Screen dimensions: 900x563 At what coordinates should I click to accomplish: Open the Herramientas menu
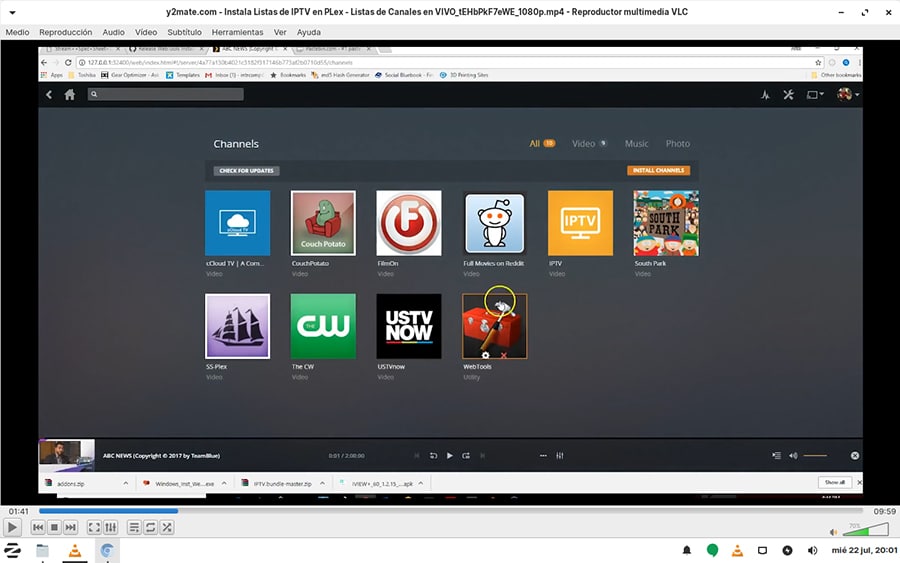[x=237, y=32]
